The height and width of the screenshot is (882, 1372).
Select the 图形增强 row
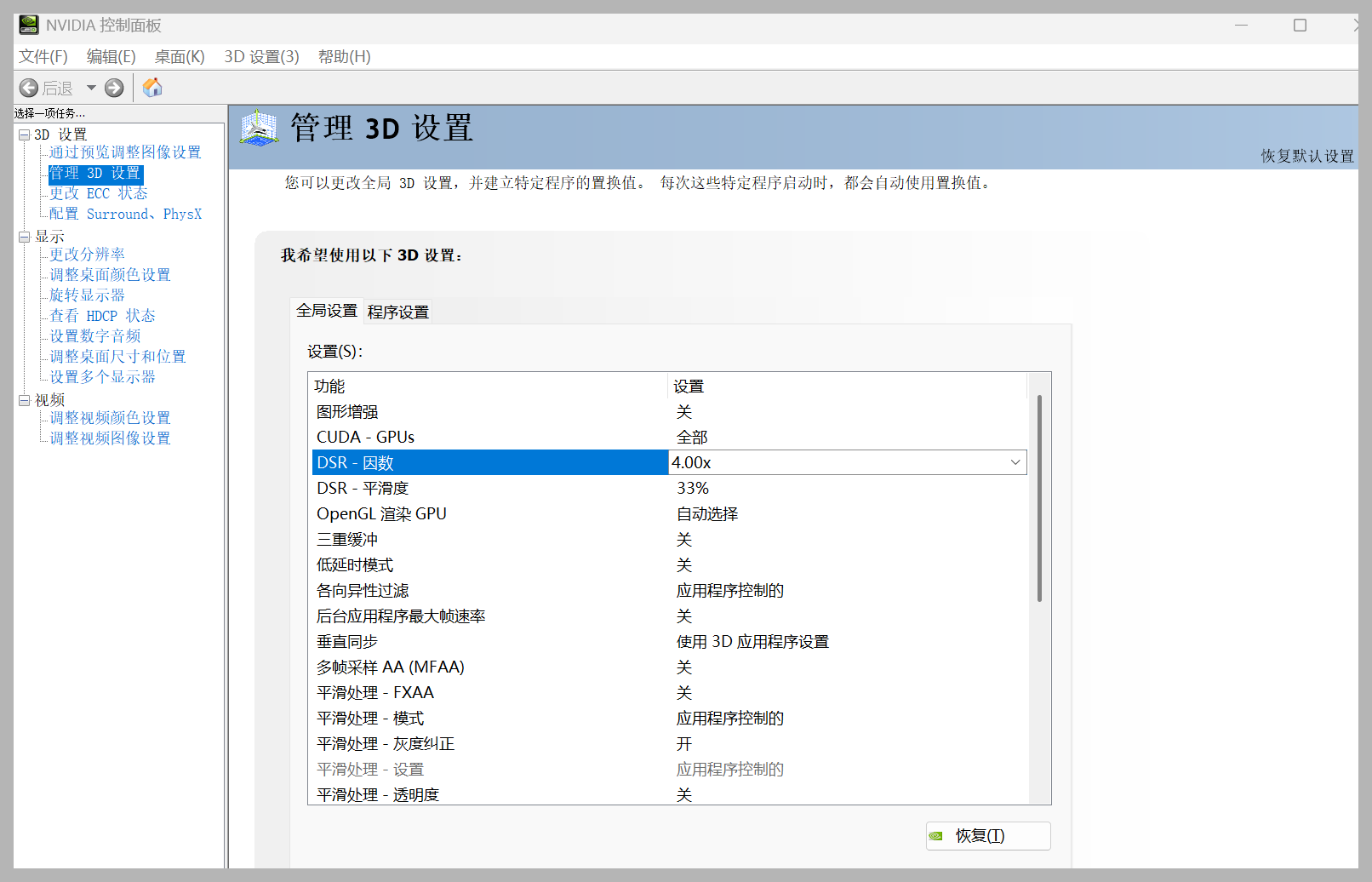(669, 411)
